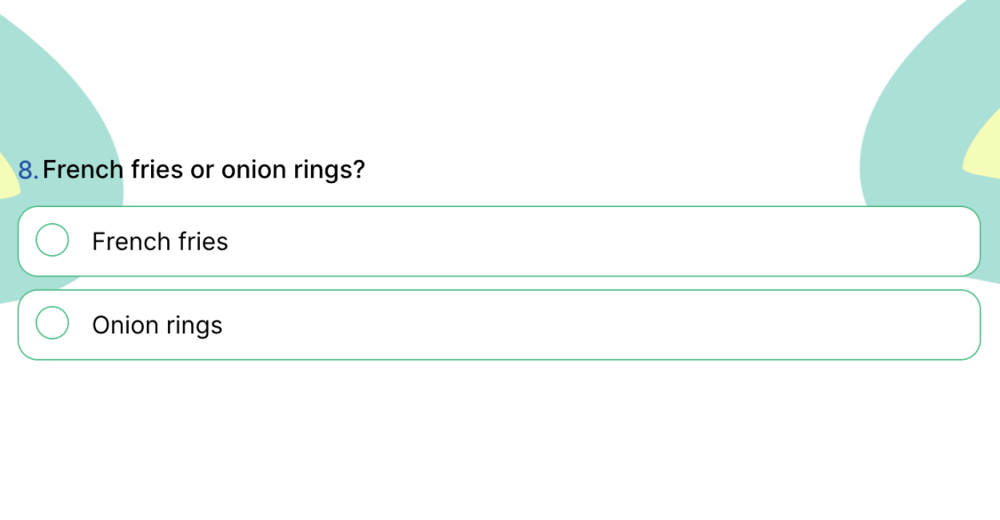Viewport: 1000px width, 520px height.
Task: Click "onion rings?" in the question heading
Action: pos(293,170)
